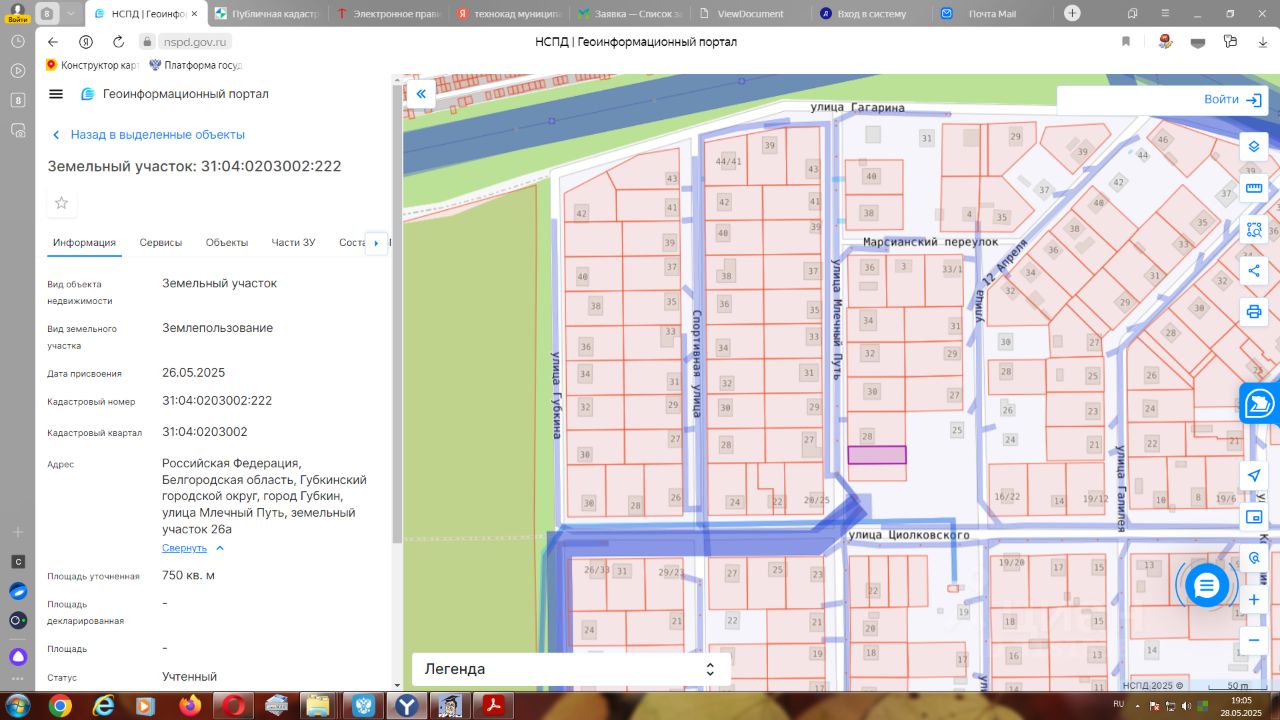
Task: Open the hamburger menu of the portal
Action: pyautogui.click(x=56, y=94)
